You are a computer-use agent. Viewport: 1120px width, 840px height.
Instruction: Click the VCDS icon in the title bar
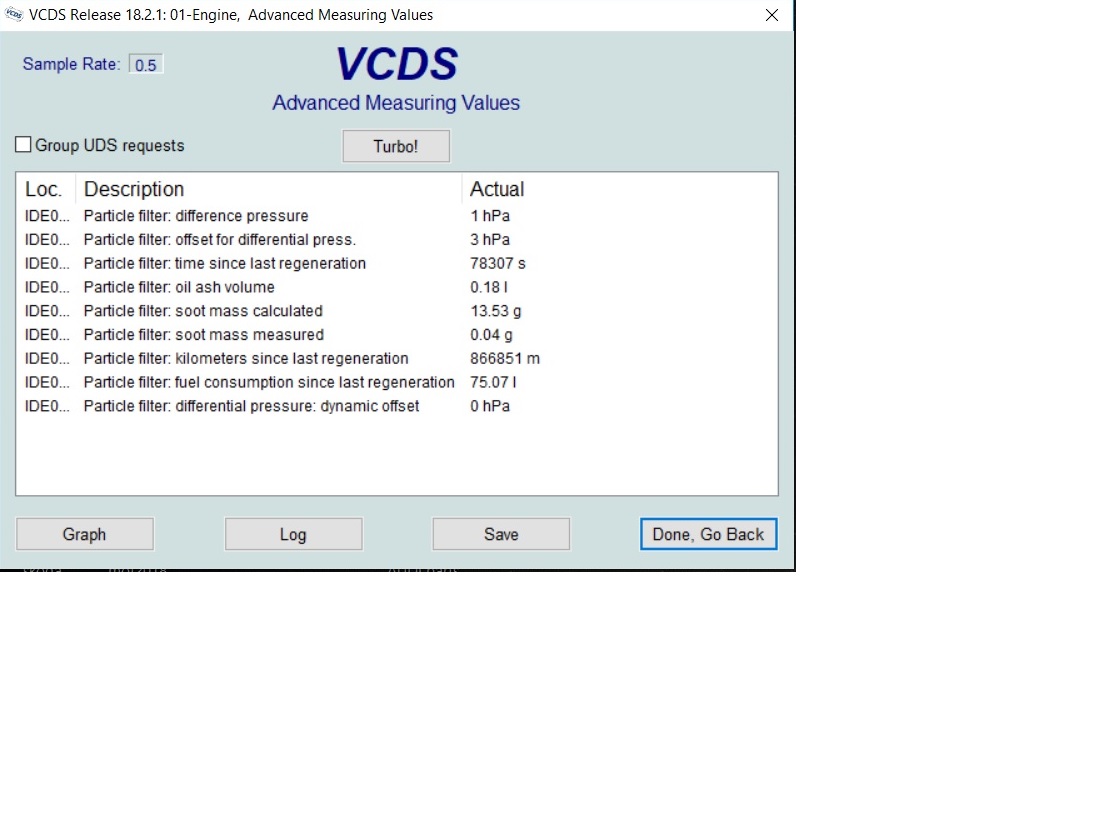14,14
